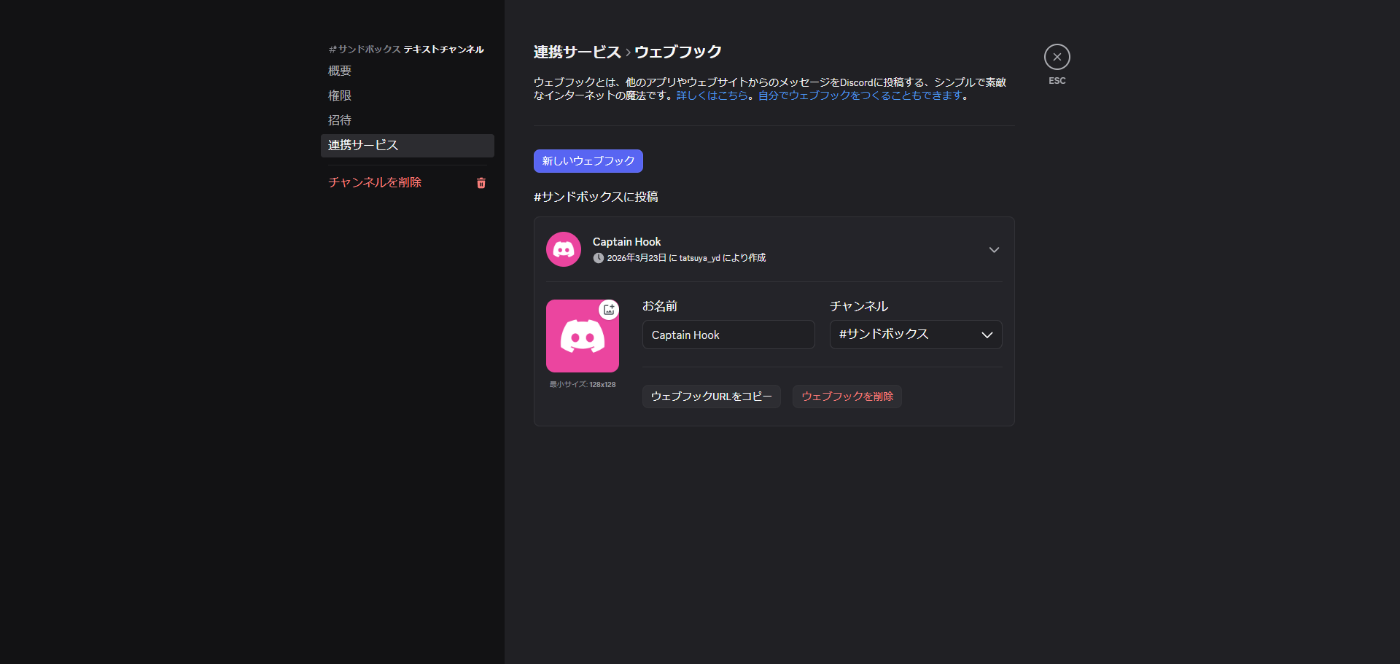Viewport: 1400px width, 664px height.
Task: Select 連携サービス in the sidebar
Action: (x=407, y=145)
